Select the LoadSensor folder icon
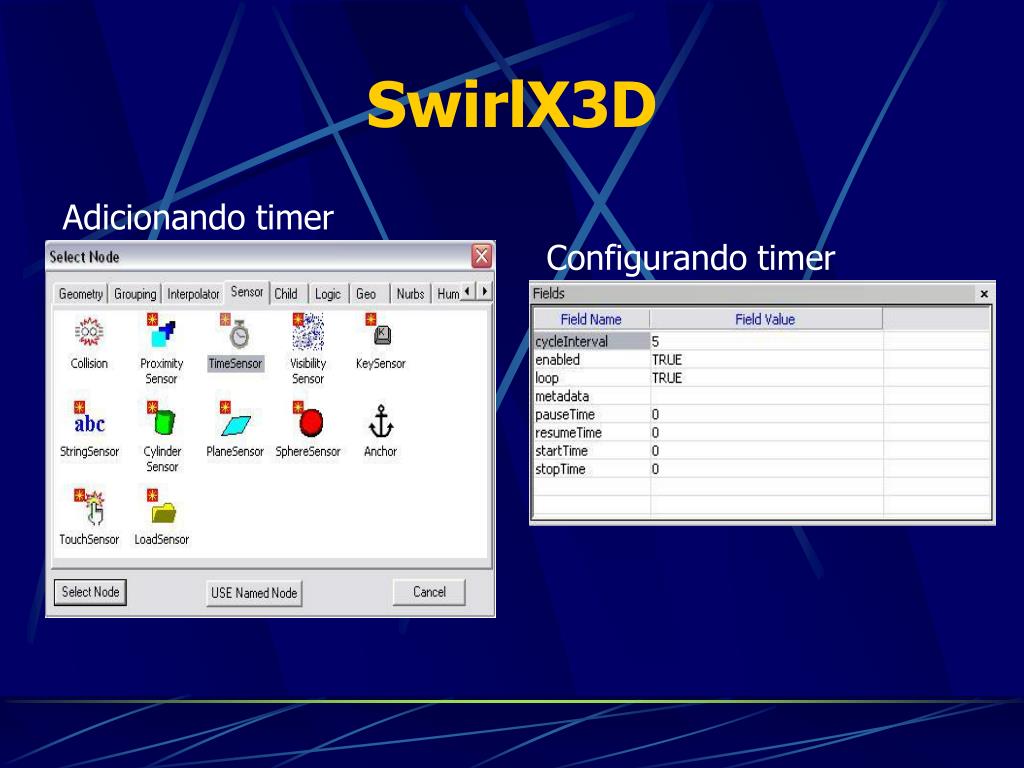 (161, 507)
